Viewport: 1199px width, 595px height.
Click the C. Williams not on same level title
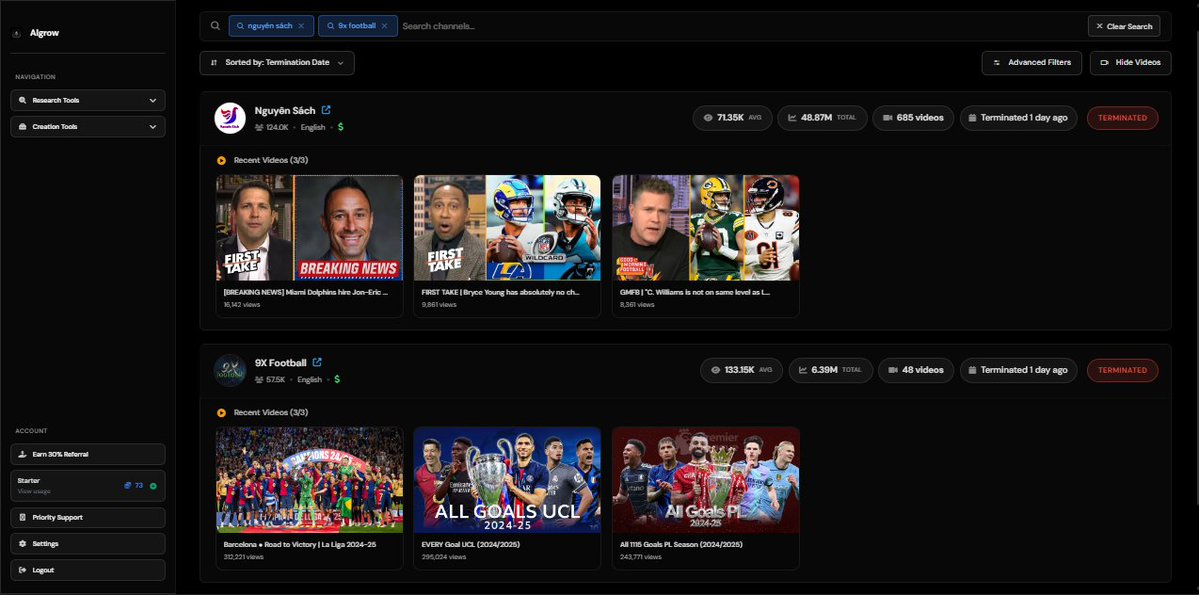pos(695,292)
